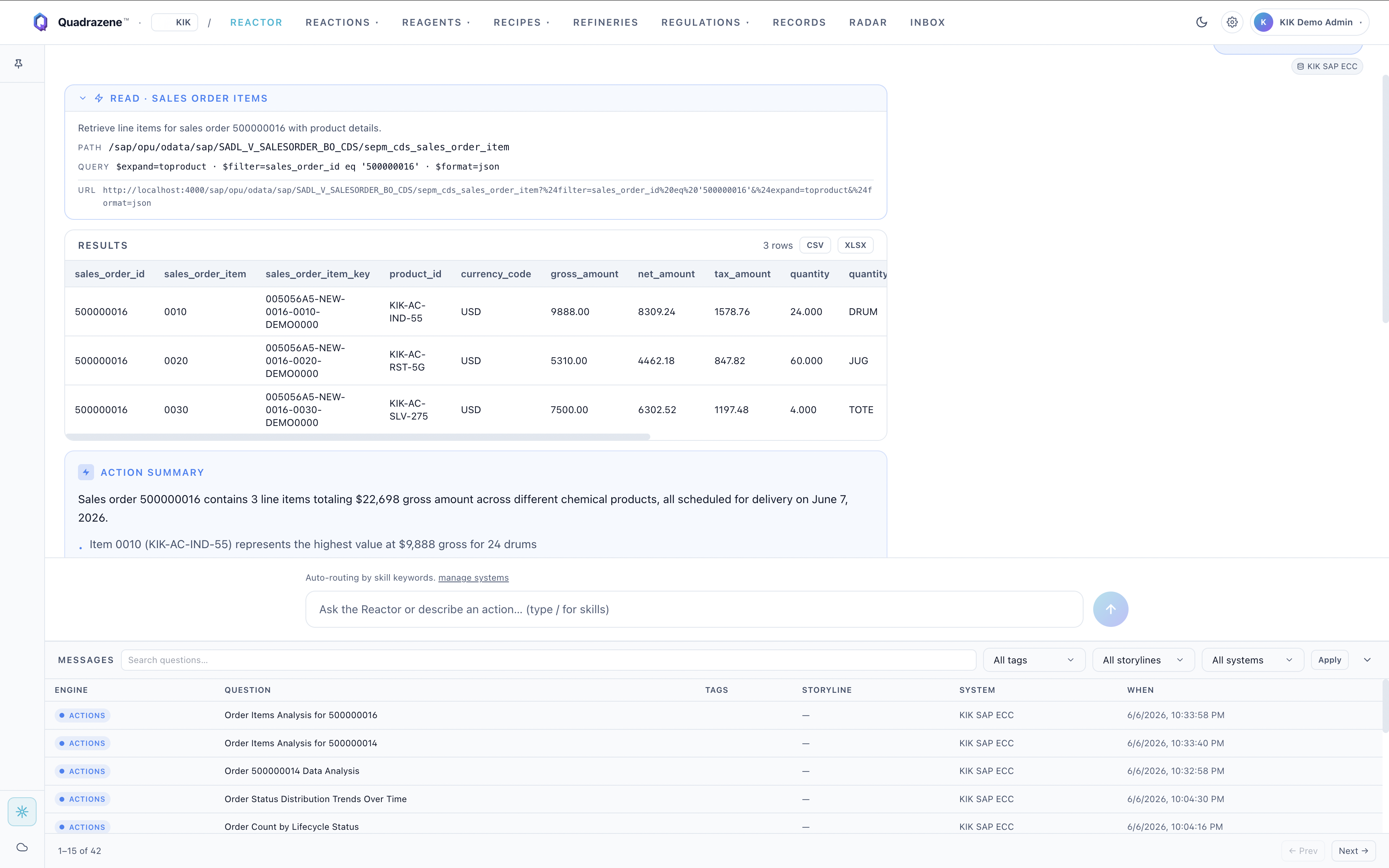Click the request URL text
Image resolution: width=1389 pixels, height=868 pixels.
(487, 197)
